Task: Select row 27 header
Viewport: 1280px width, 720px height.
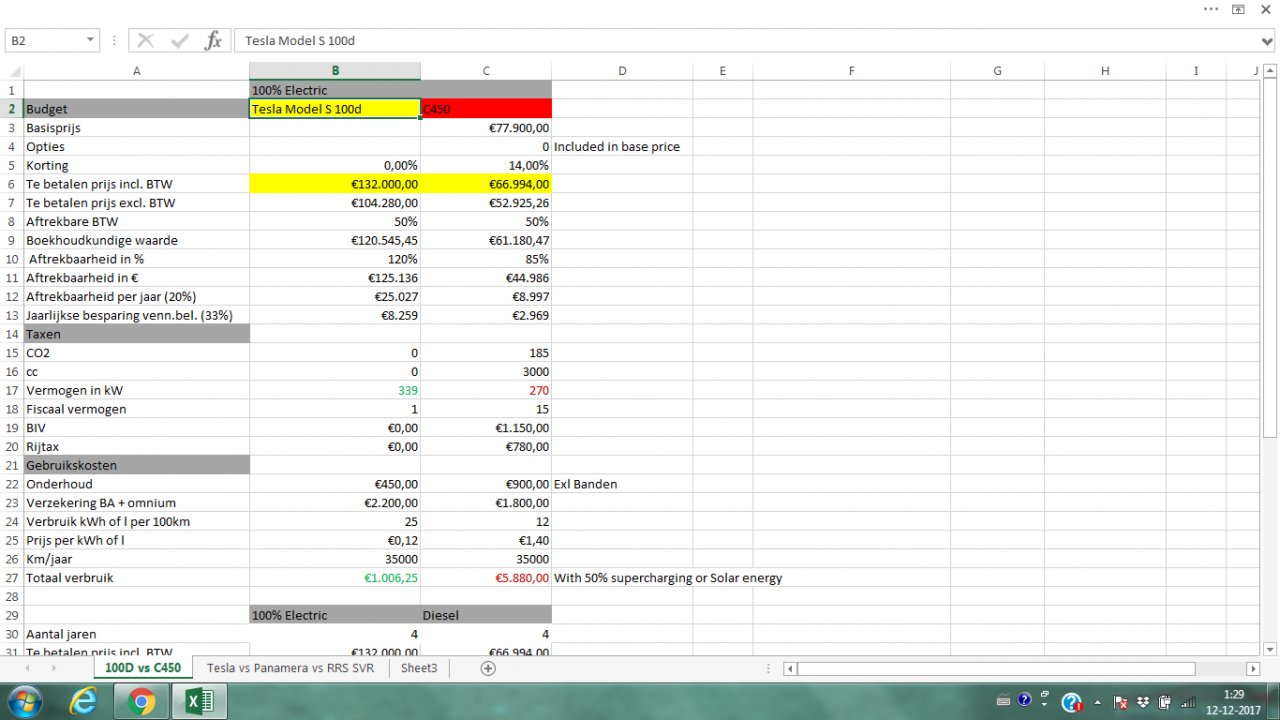Action: click(12, 578)
